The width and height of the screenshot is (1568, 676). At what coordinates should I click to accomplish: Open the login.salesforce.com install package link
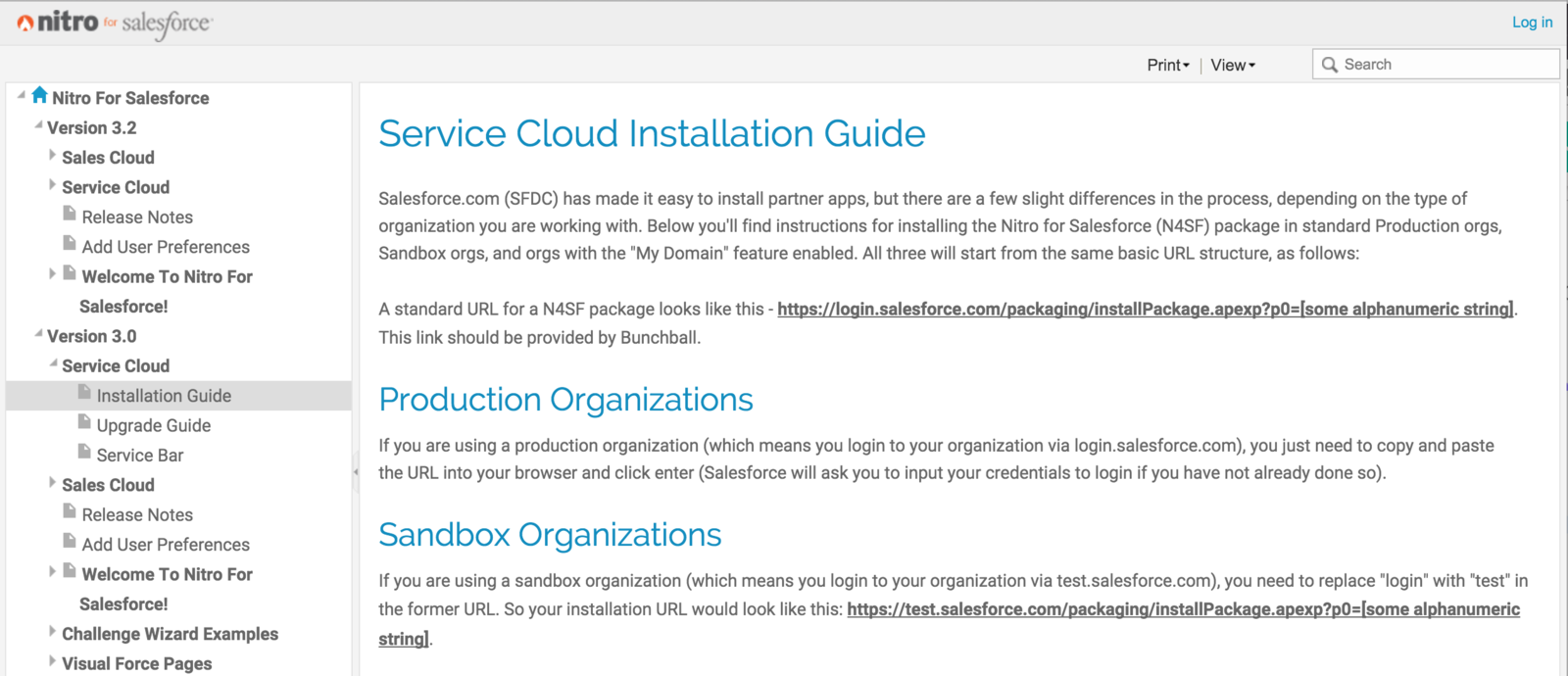pos(1146,310)
